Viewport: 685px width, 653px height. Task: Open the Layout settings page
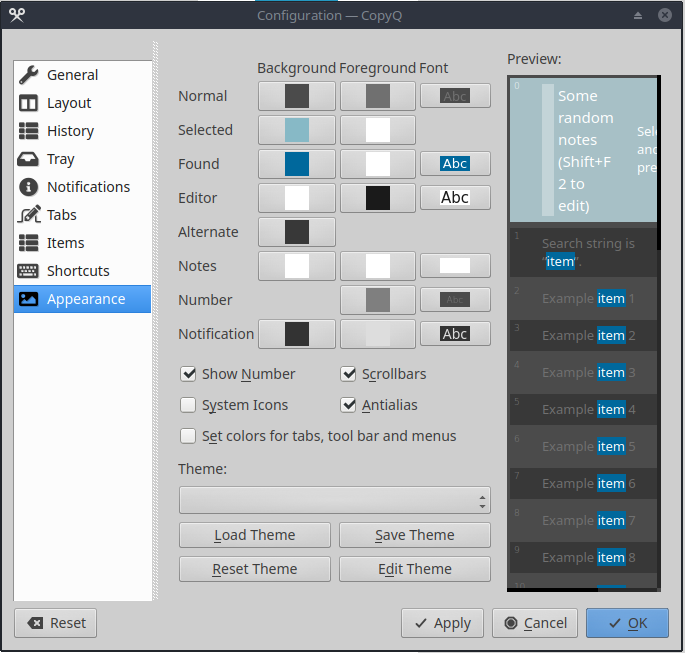(x=83, y=103)
